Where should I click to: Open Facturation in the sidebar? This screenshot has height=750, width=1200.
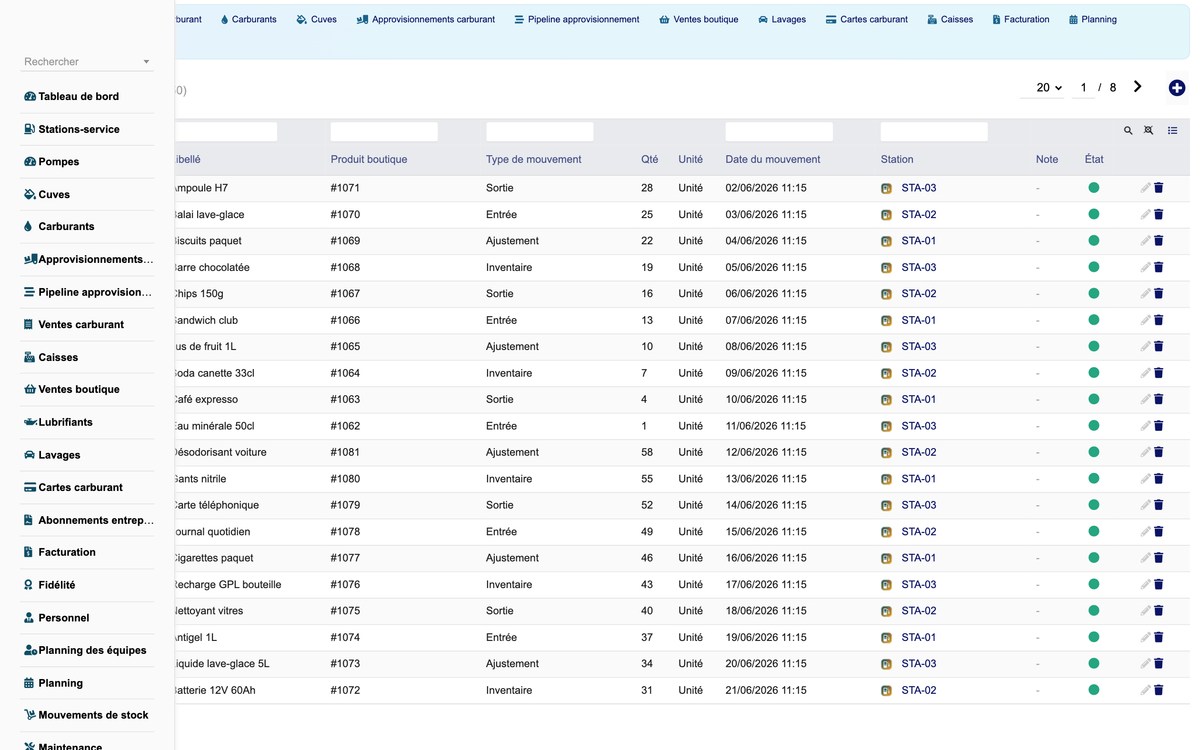[67, 552]
